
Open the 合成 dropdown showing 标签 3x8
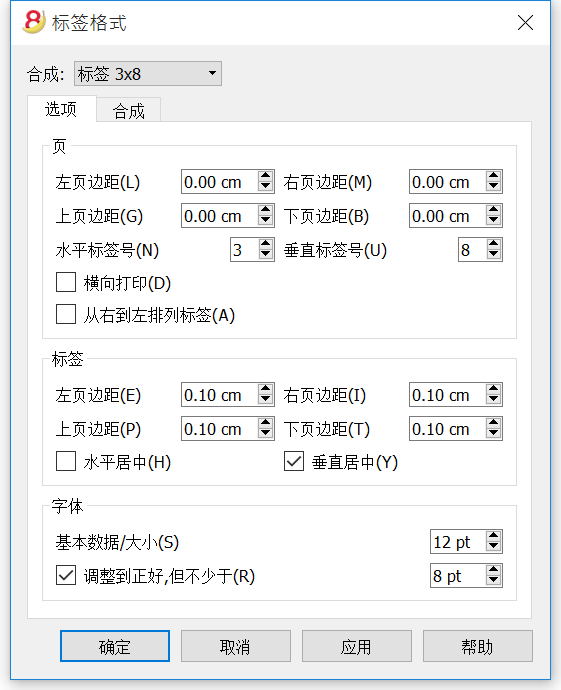tap(148, 73)
